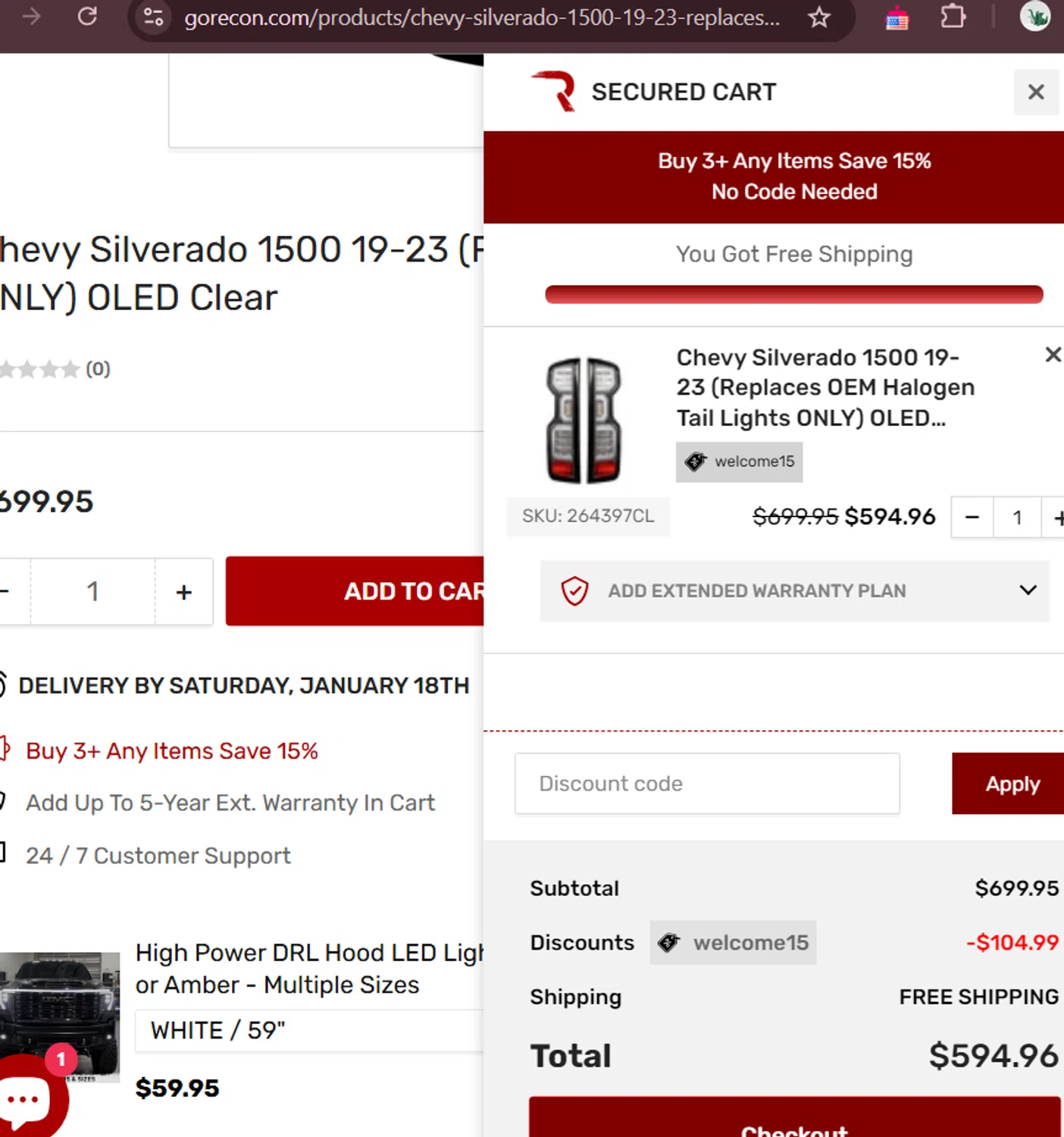
Task: Click Buy 3+ Any Items Save 15% link
Action: (172, 751)
